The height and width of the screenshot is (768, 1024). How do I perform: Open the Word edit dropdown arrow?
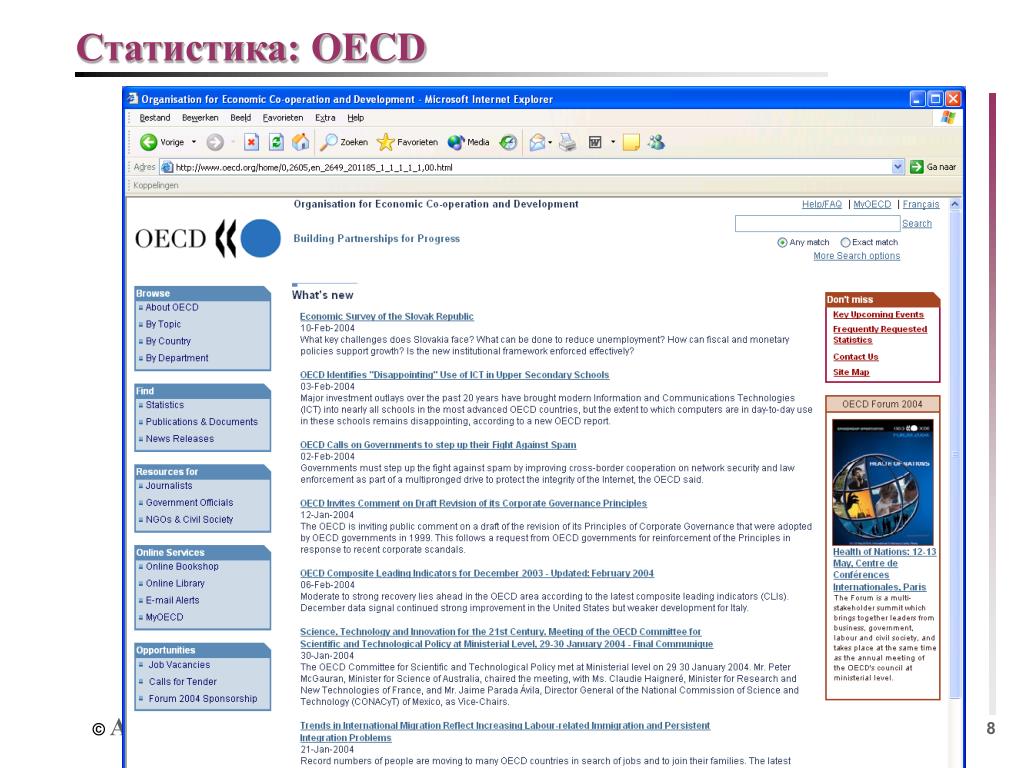(613, 142)
